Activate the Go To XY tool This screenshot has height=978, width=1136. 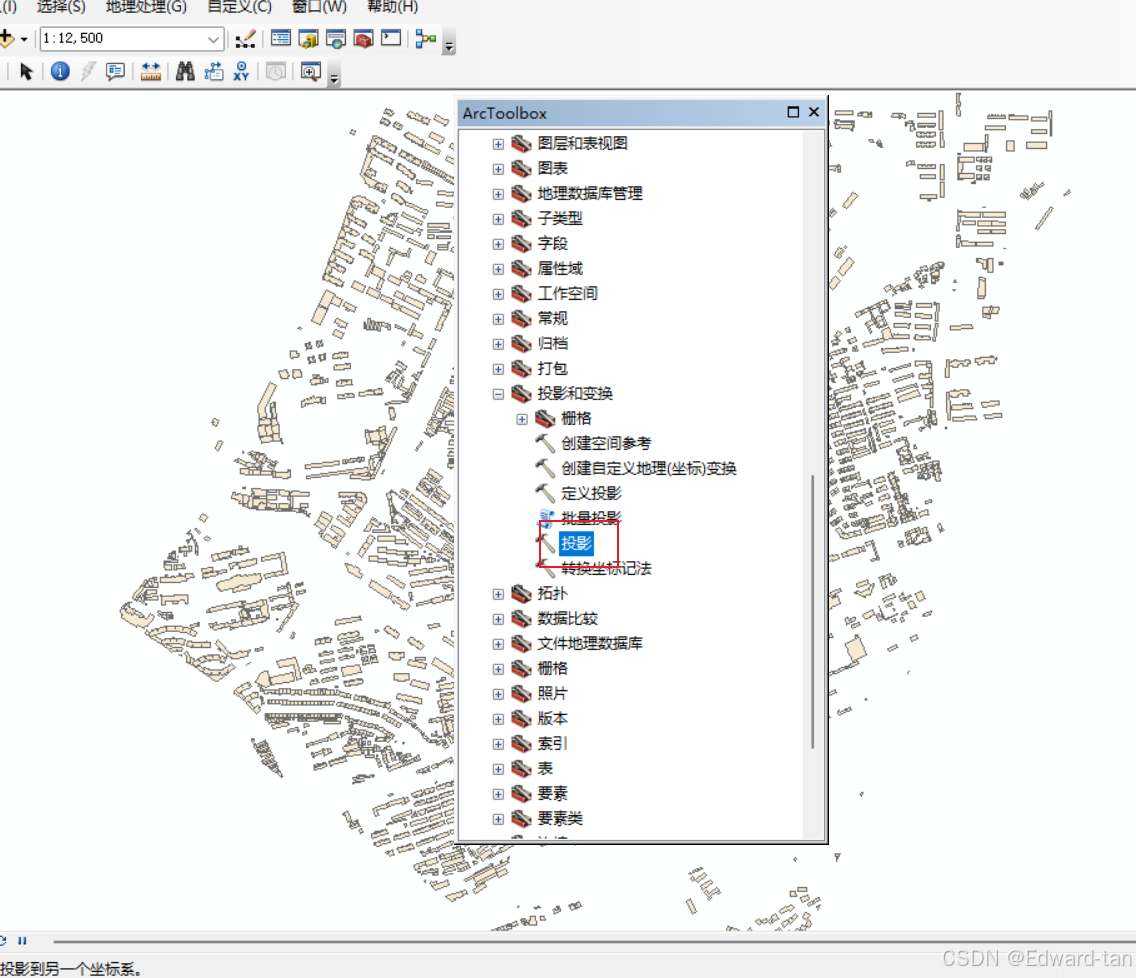tap(241, 71)
